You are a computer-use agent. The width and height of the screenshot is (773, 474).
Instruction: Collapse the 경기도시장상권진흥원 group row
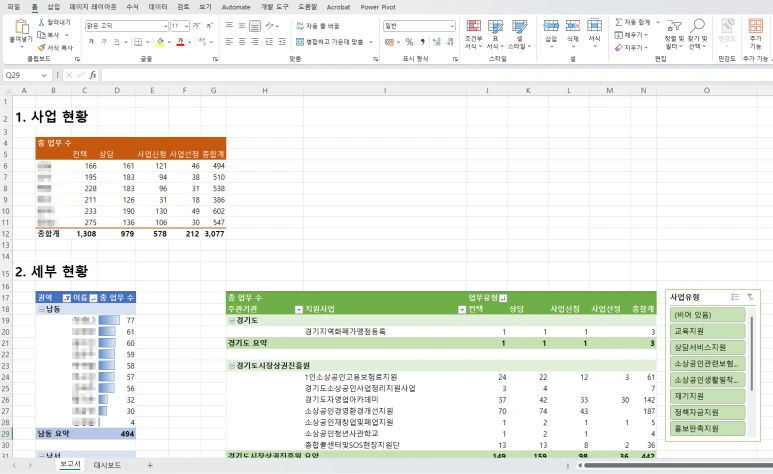coord(232,366)
